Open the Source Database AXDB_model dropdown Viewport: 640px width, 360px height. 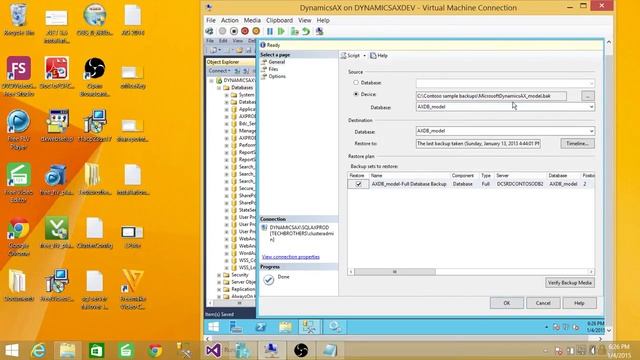tap(591, 107)
